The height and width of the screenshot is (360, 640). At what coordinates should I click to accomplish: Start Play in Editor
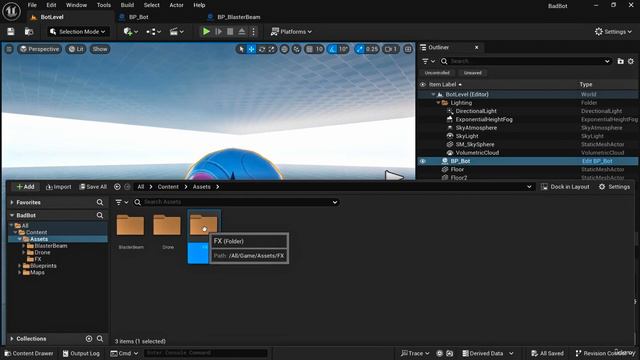[x=206, y=31]
